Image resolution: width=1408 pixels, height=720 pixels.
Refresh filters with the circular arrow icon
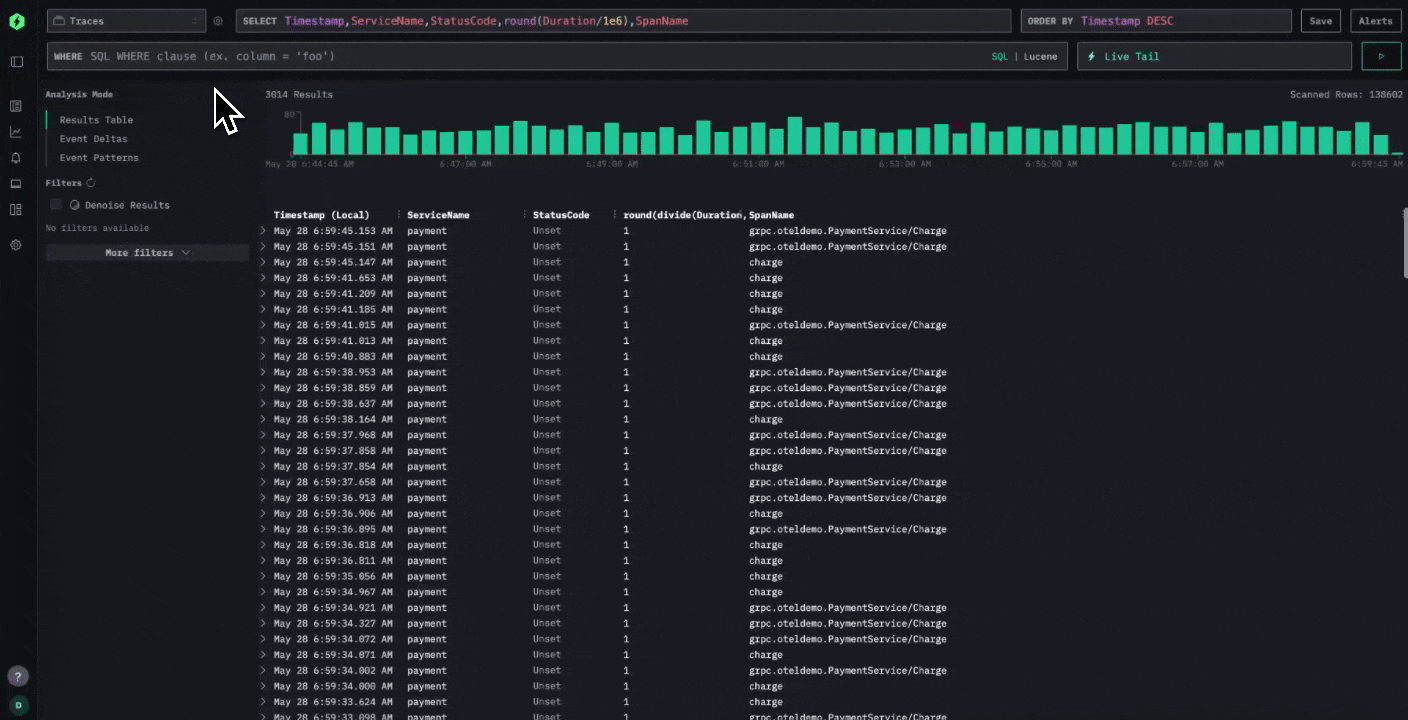(91, 183)
